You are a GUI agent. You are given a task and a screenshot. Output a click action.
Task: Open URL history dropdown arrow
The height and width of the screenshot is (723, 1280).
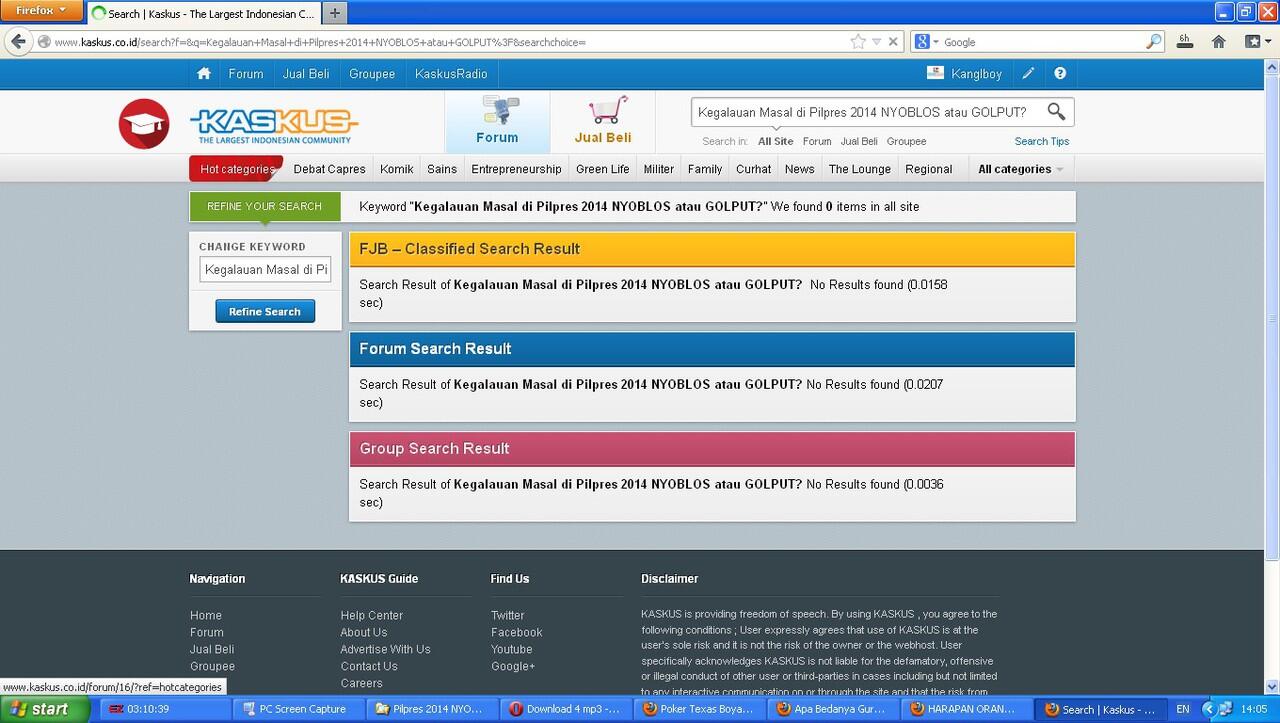point(877,42)
